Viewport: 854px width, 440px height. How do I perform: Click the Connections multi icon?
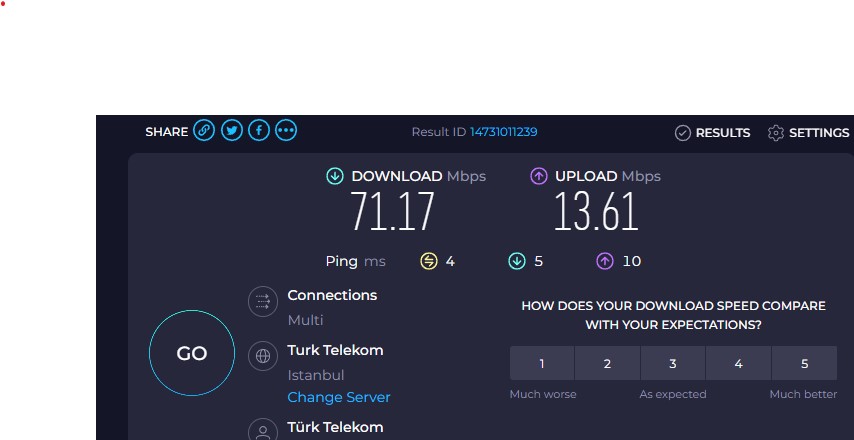(263, 301)
